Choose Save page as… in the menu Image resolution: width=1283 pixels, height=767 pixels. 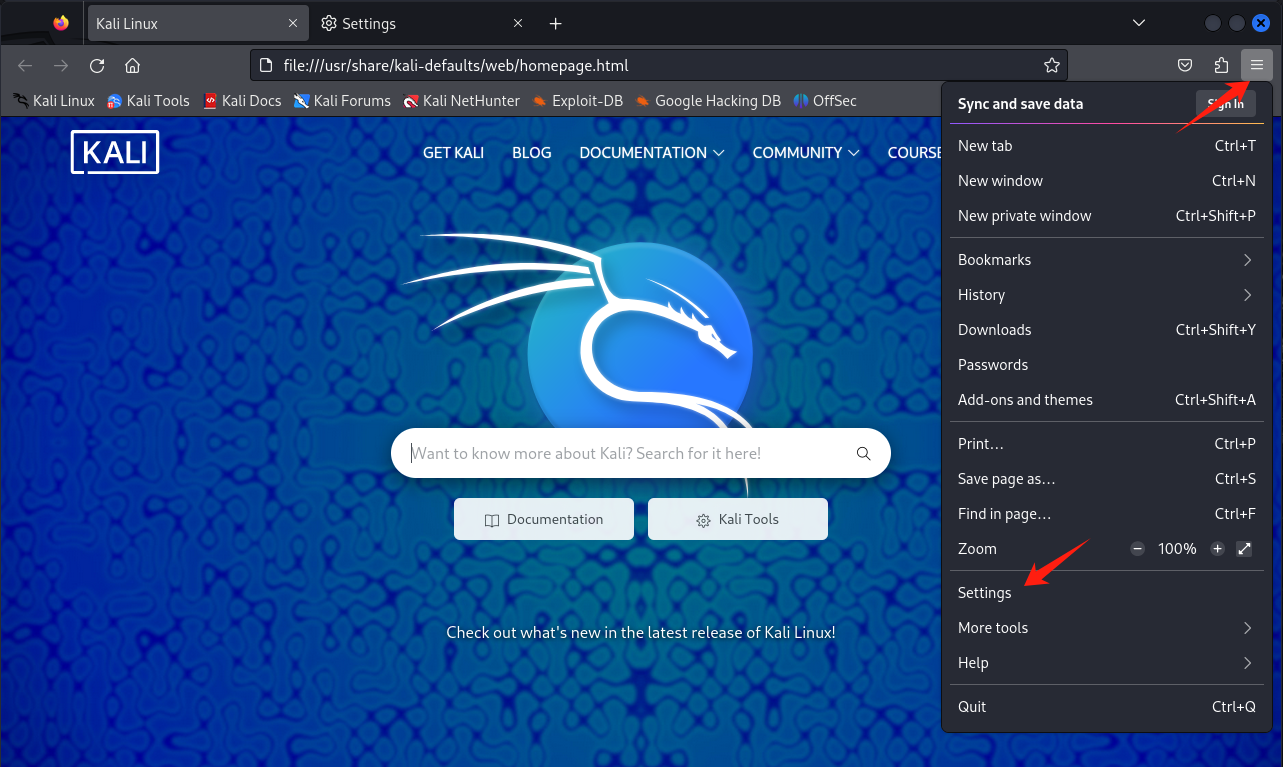tap(1107, 479)
